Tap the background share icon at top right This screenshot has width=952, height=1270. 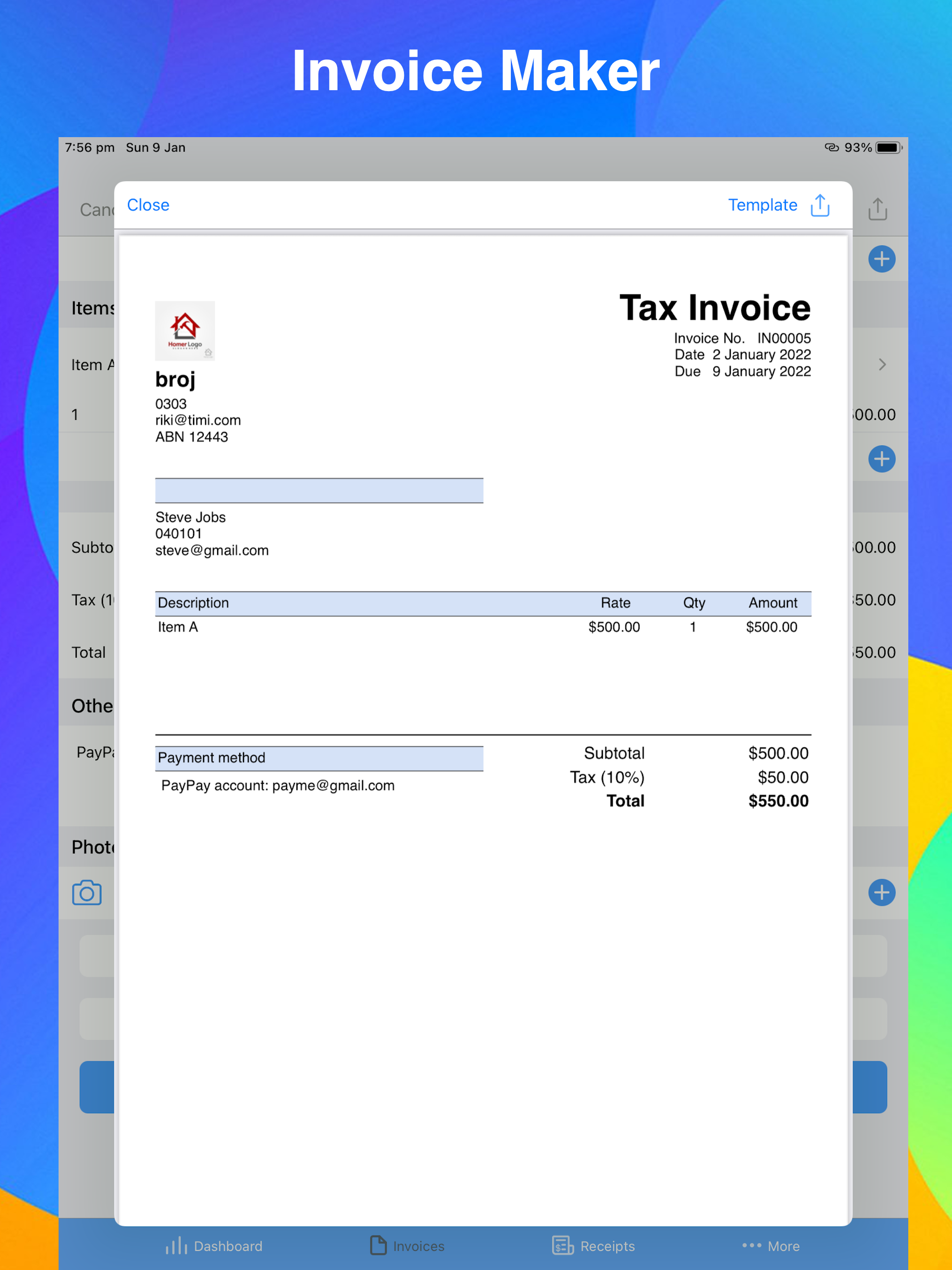coord(877,209)
